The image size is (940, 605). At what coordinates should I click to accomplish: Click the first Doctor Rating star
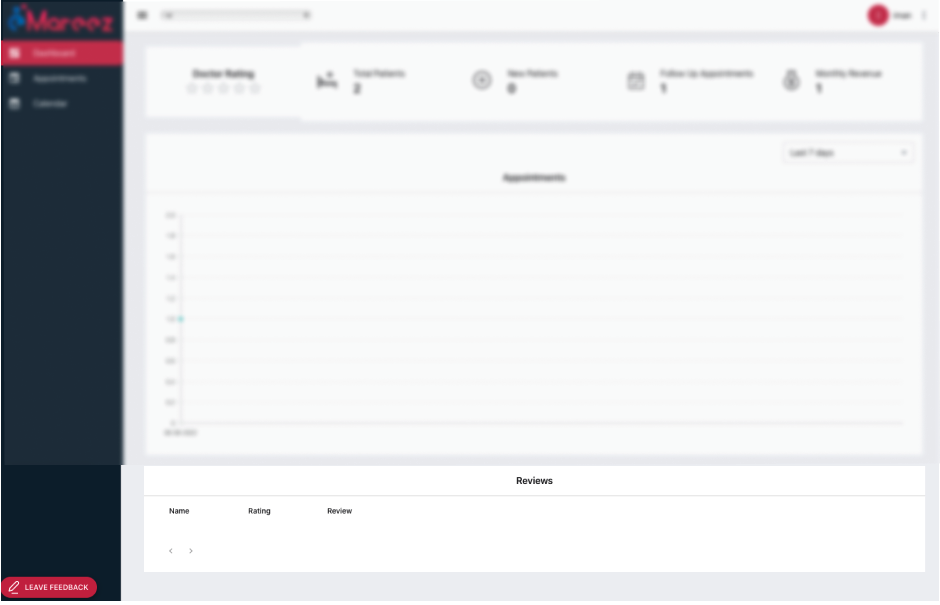pyautogui.click(x=192, y=89)
